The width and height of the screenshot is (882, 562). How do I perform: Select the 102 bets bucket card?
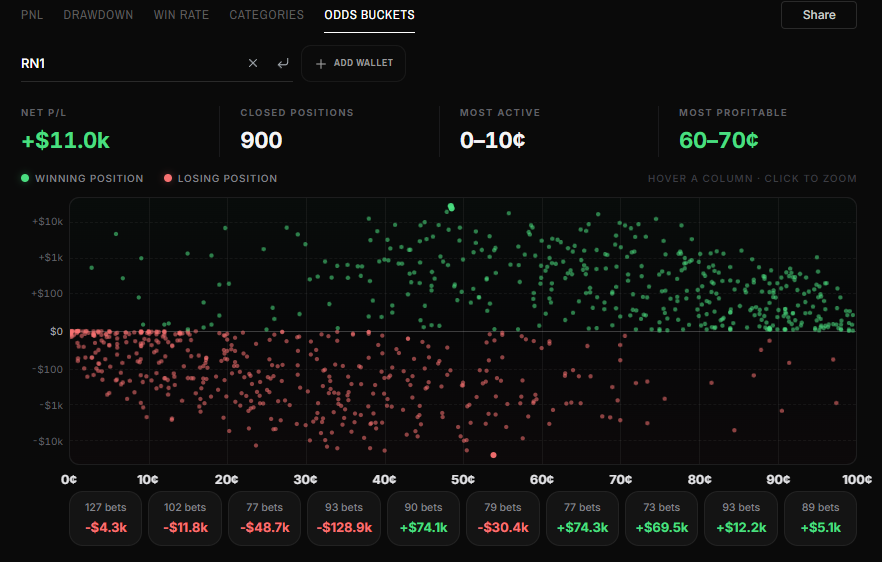click(185, 518)
